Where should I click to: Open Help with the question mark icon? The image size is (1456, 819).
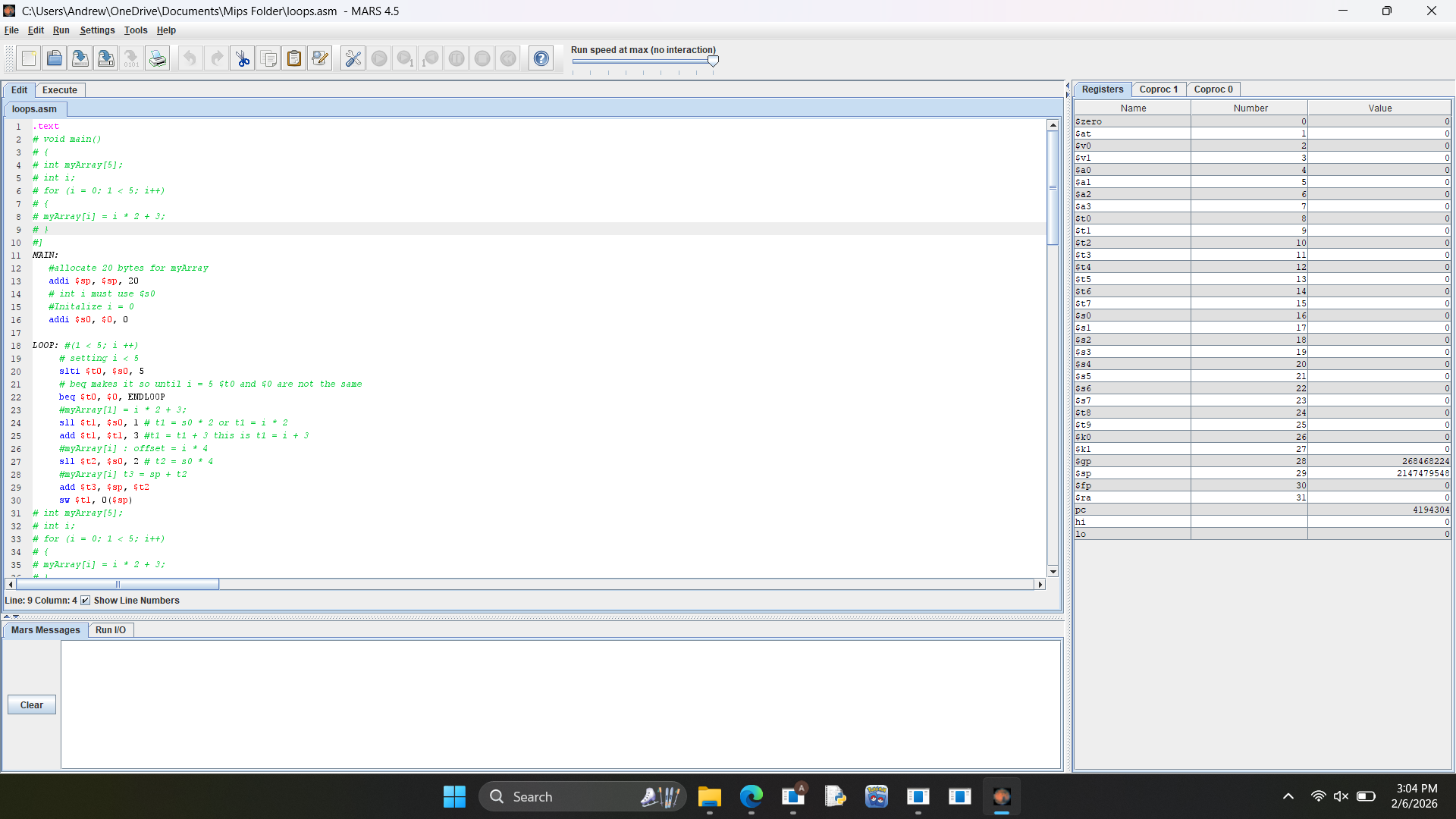click(541, 58)
